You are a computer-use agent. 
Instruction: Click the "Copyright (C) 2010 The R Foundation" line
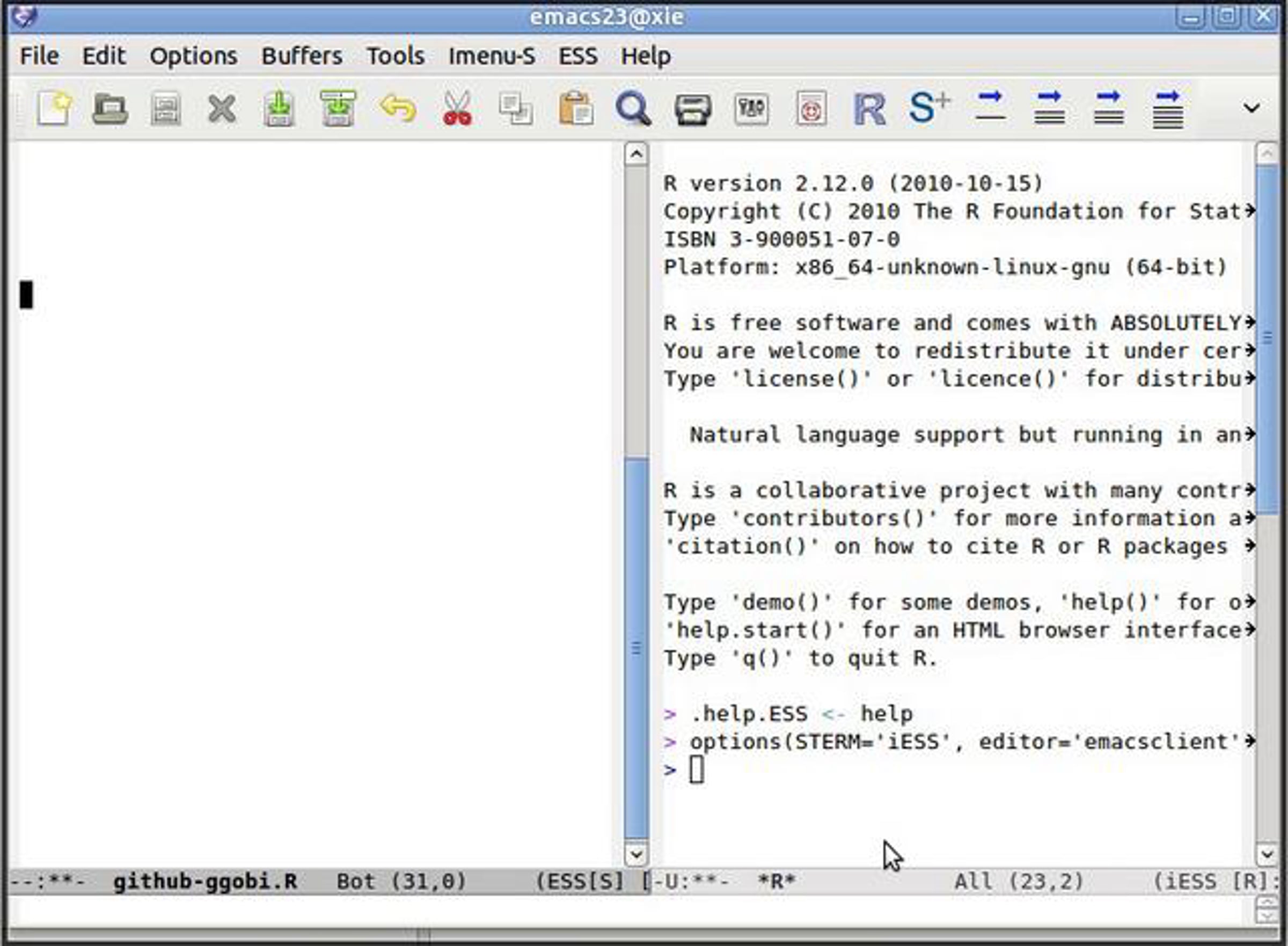pos(959,212)
